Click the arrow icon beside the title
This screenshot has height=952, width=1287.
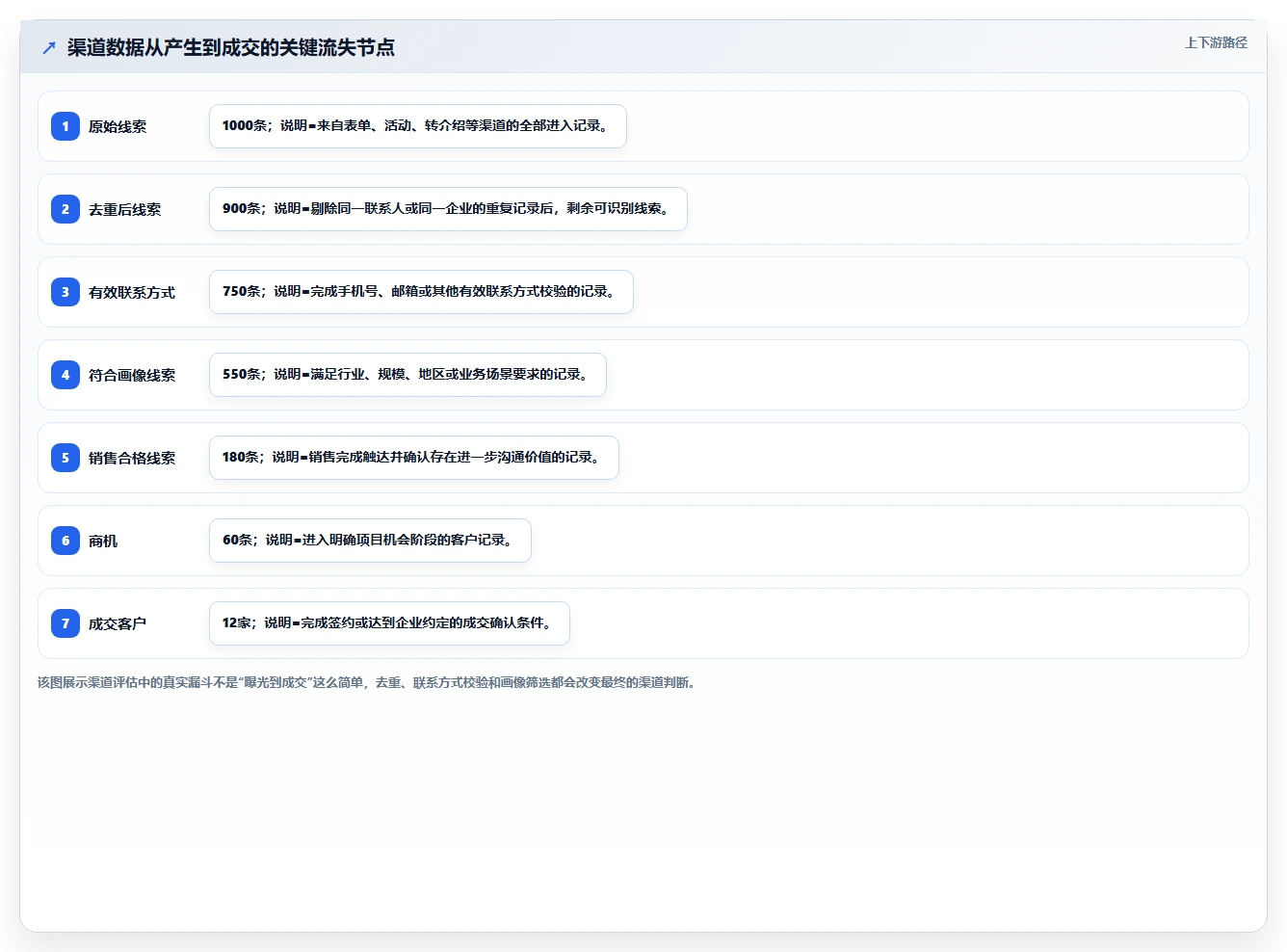[49, 47]
